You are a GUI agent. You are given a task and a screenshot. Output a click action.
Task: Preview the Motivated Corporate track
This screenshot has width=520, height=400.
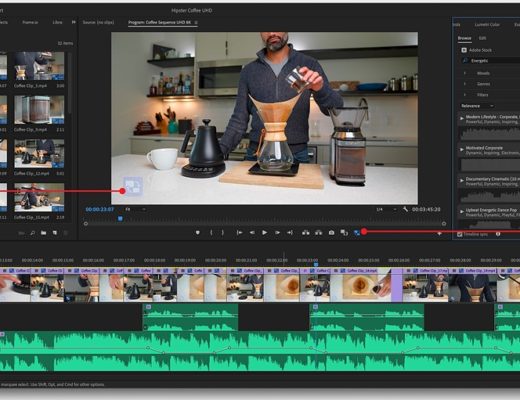pyautogui.click(x=462, y=149)
